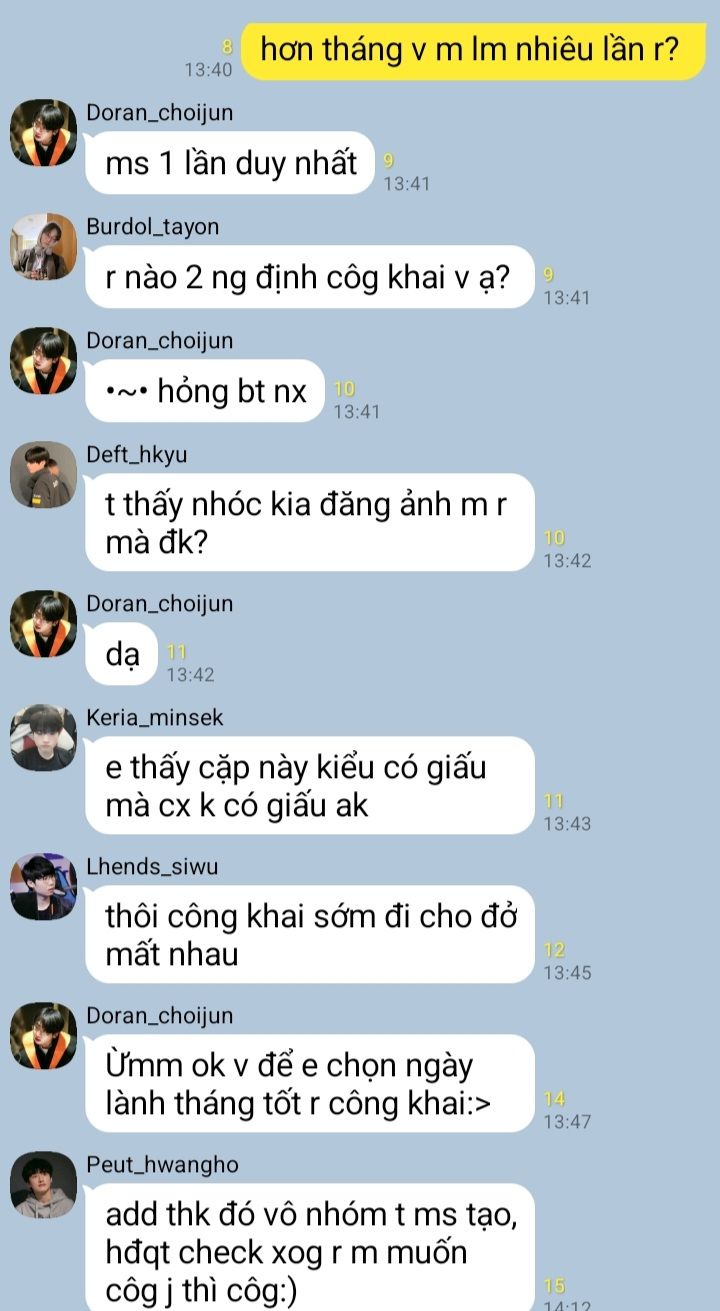Click the Keria_minsek sender name label
The width and height of the screenshot is (720, 1311).
tap(155, 718)
